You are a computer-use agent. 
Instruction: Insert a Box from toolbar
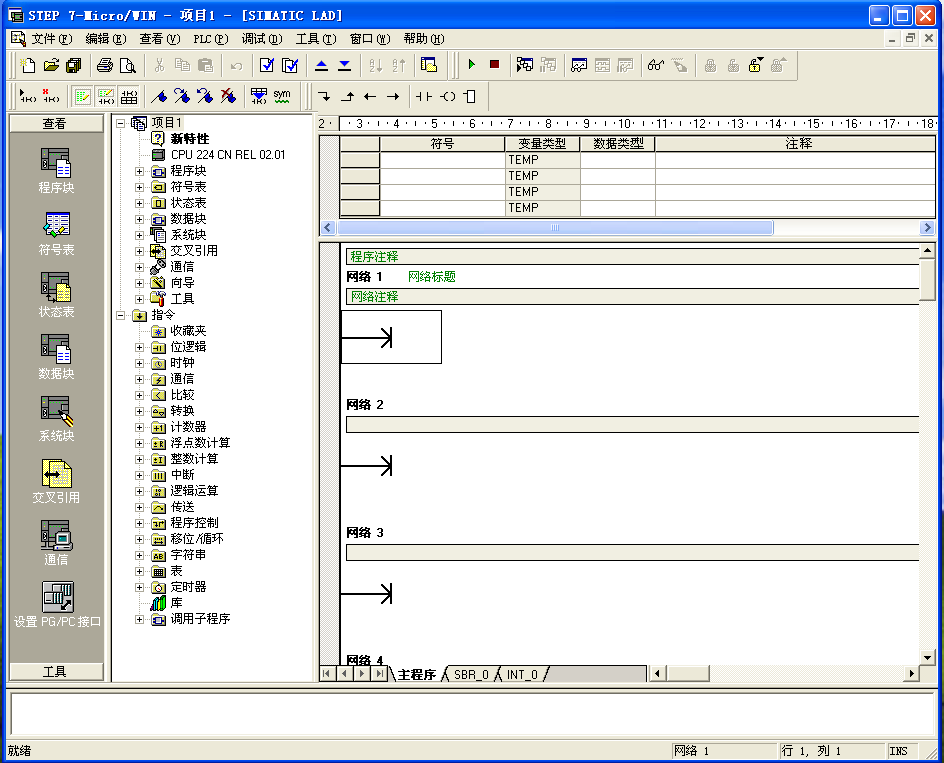click(471, 96)
